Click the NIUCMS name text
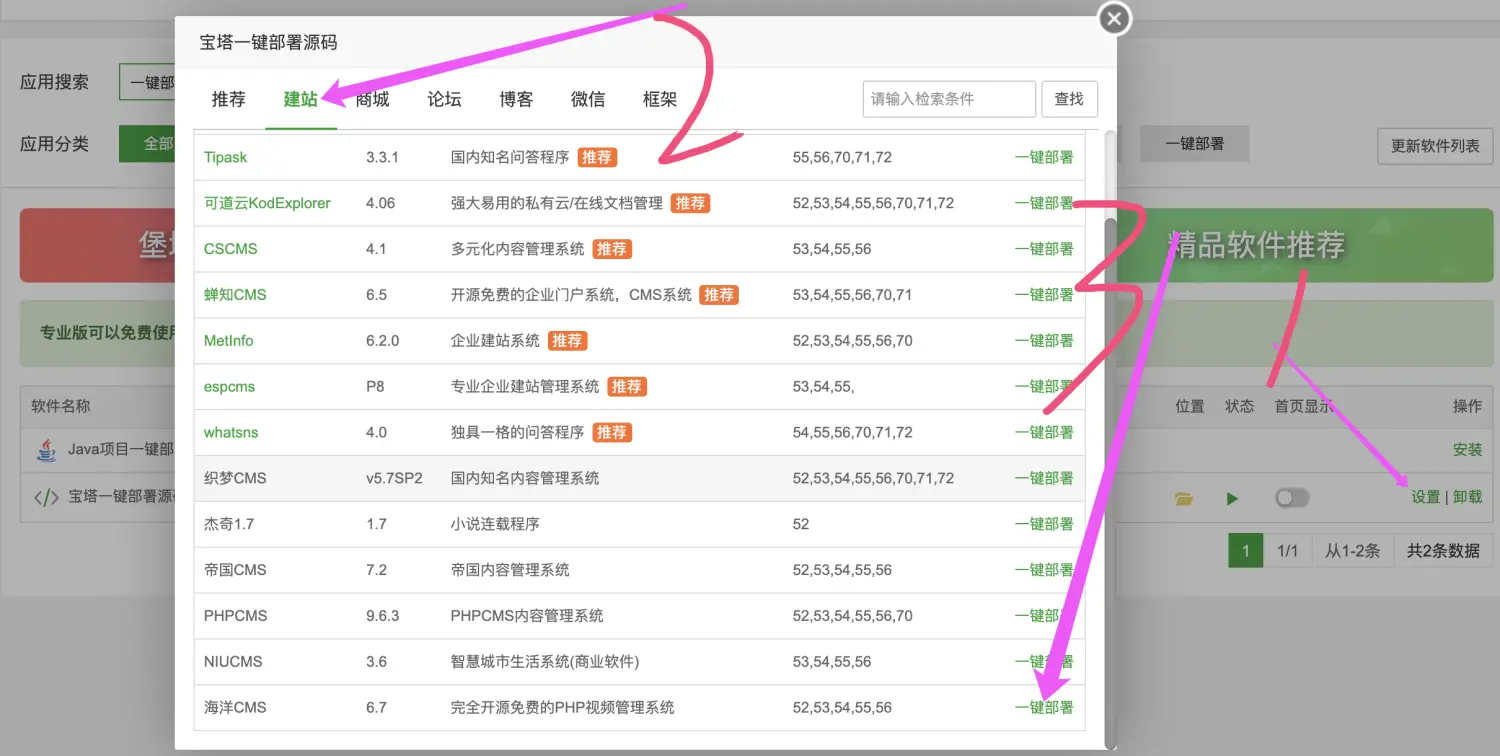The image size is (1500, 756). coord(233,662)
